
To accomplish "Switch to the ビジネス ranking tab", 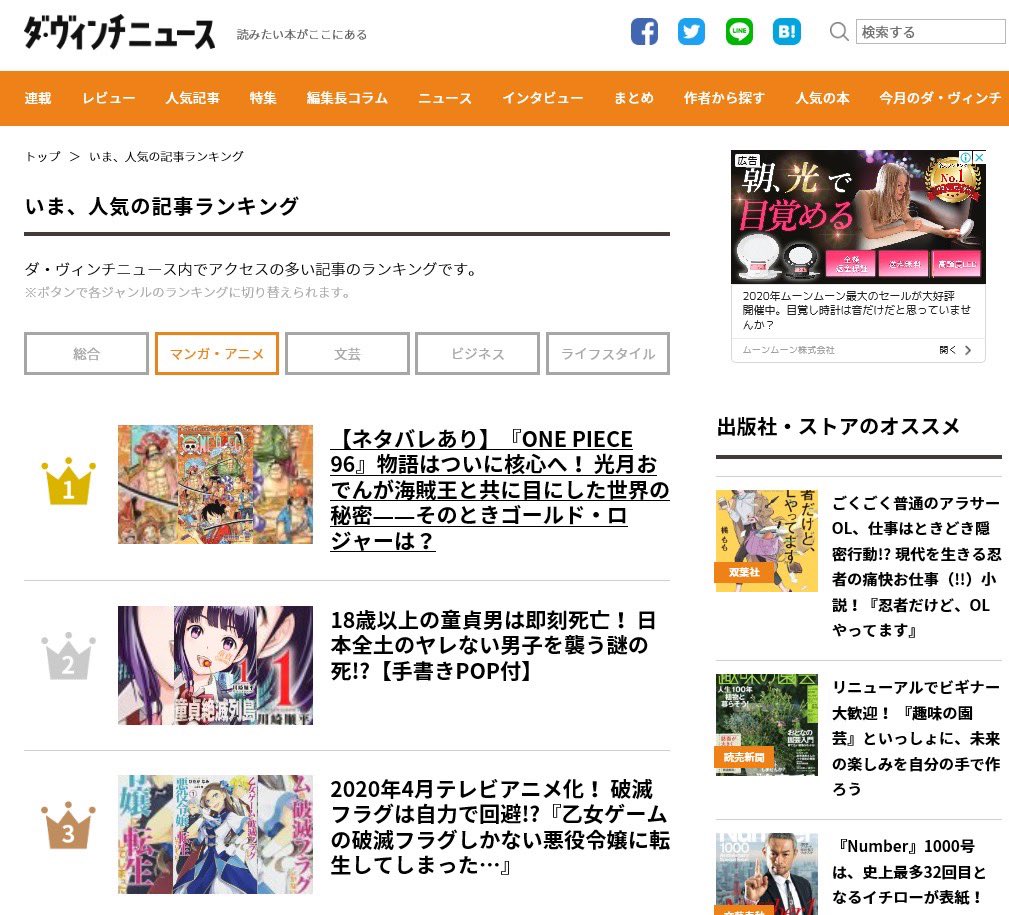I will (477, 353).
